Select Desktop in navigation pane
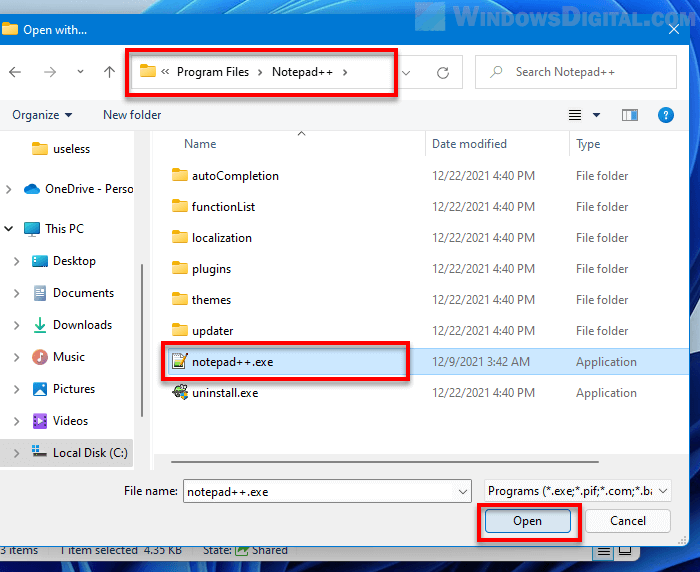 coord(64,261)
